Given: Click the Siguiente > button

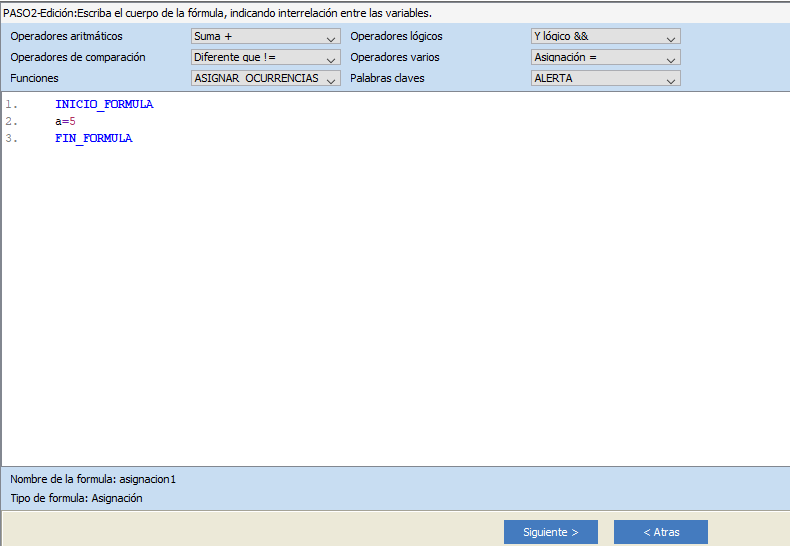Looking at the screenshot, I should [550, 532].
